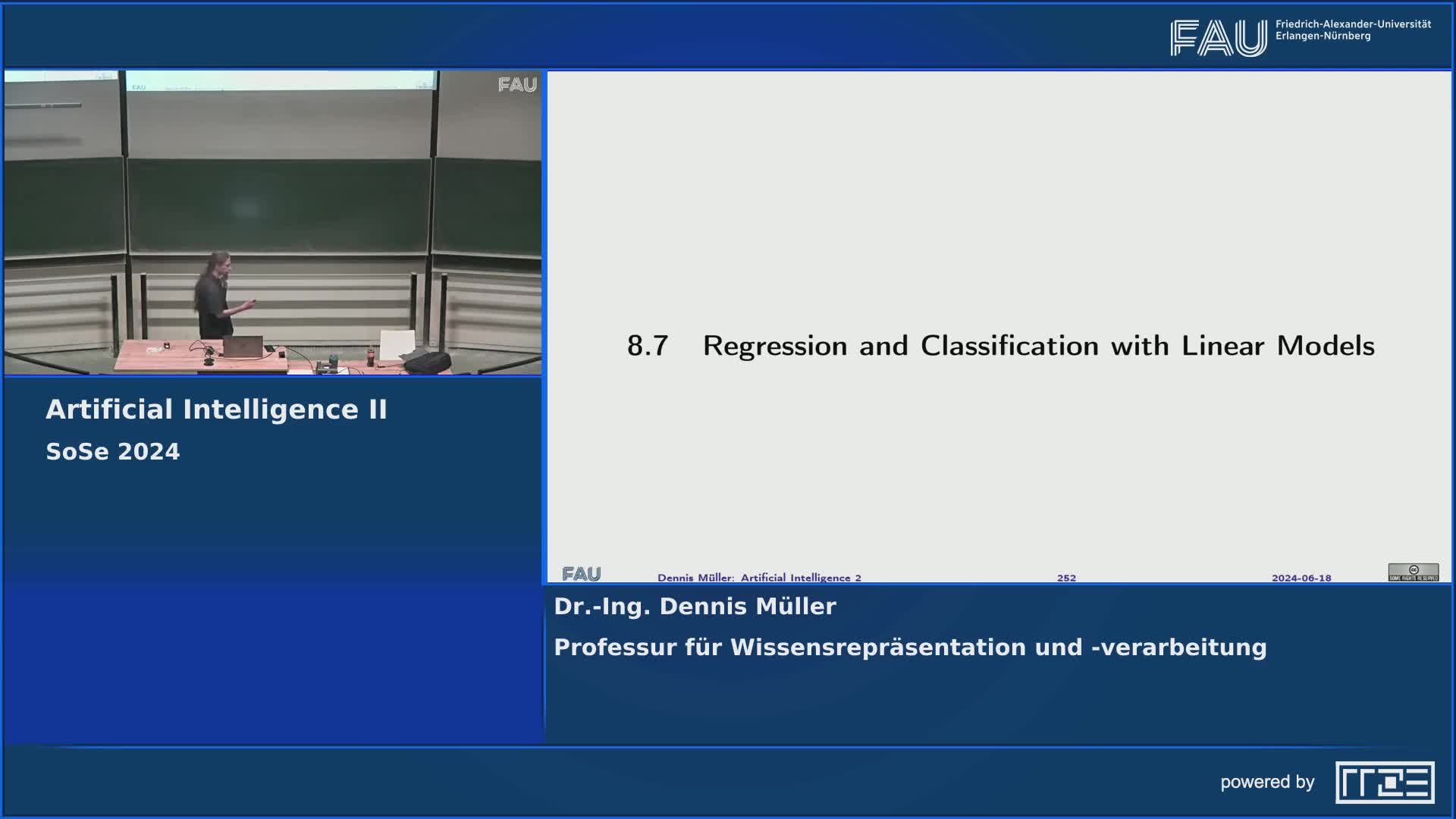
Task: Click the FAU logo at top right
Action: (1218, 38)
